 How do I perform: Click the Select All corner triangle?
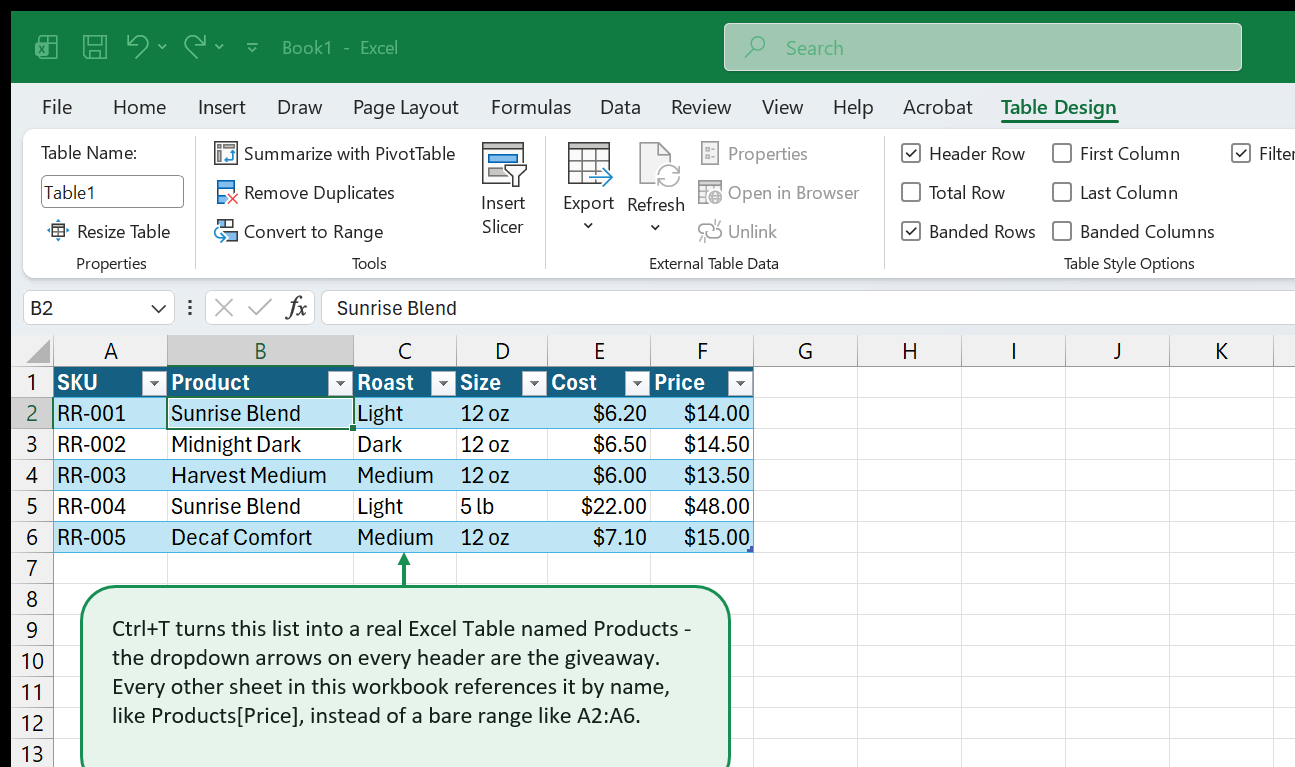pos(38,351)
